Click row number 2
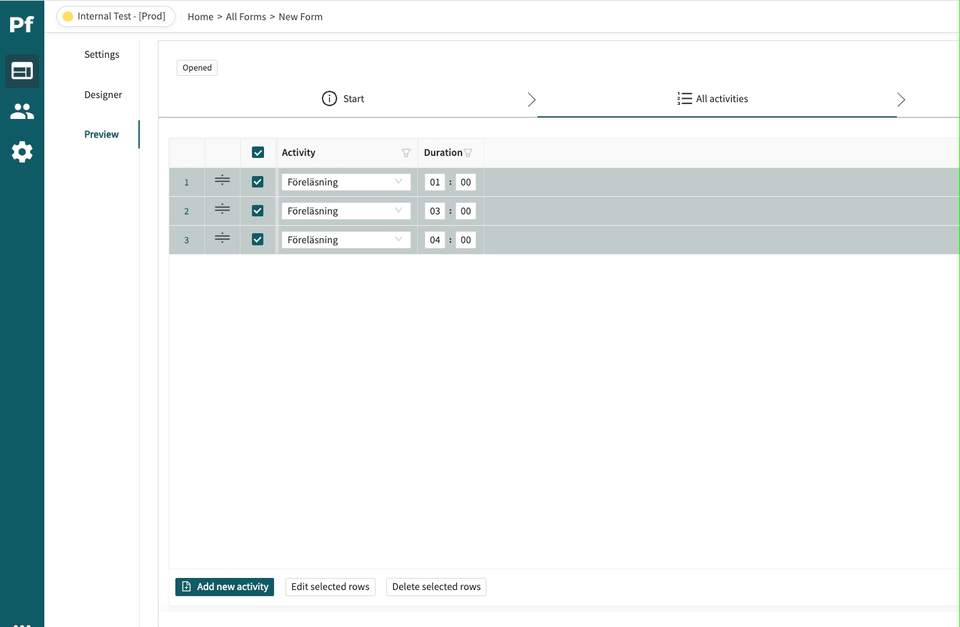 coord(187,211)
